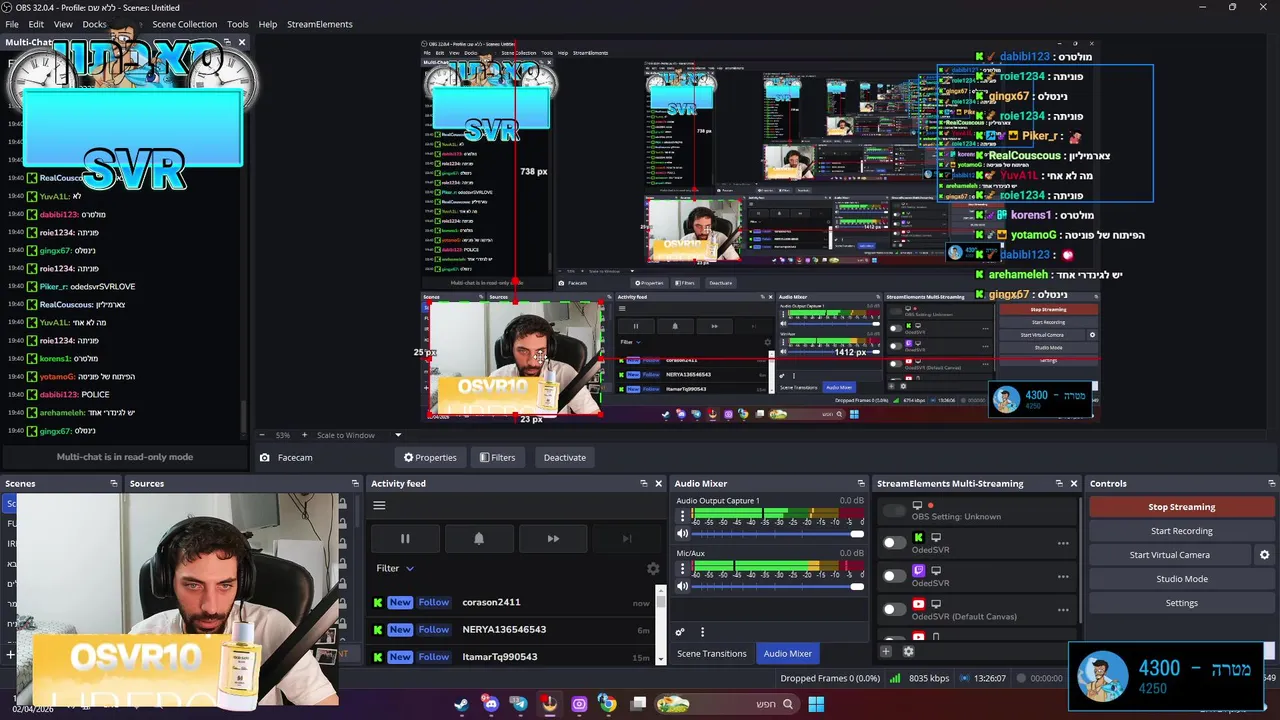
Task: Open Audio Output Capture 1 options dots
Action: 683,516
